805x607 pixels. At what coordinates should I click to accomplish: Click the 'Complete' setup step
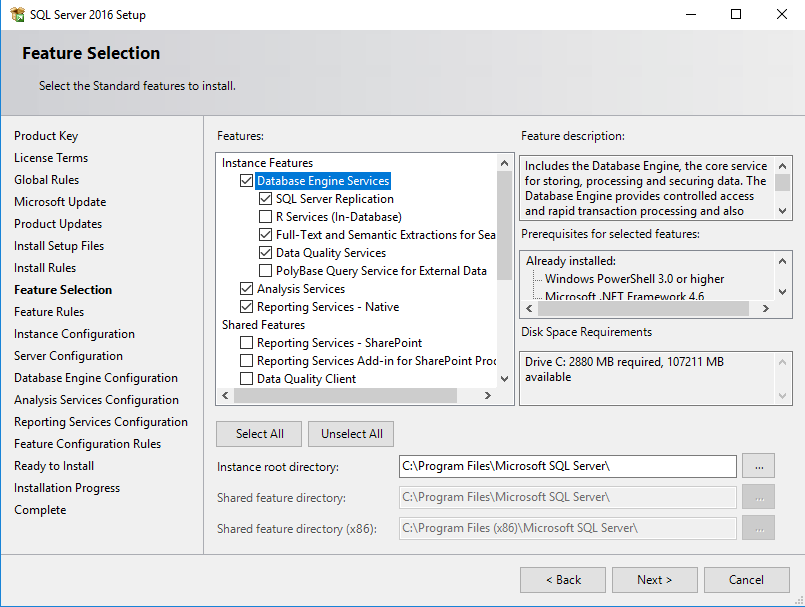pyautogui.click(x=40, y=510)
